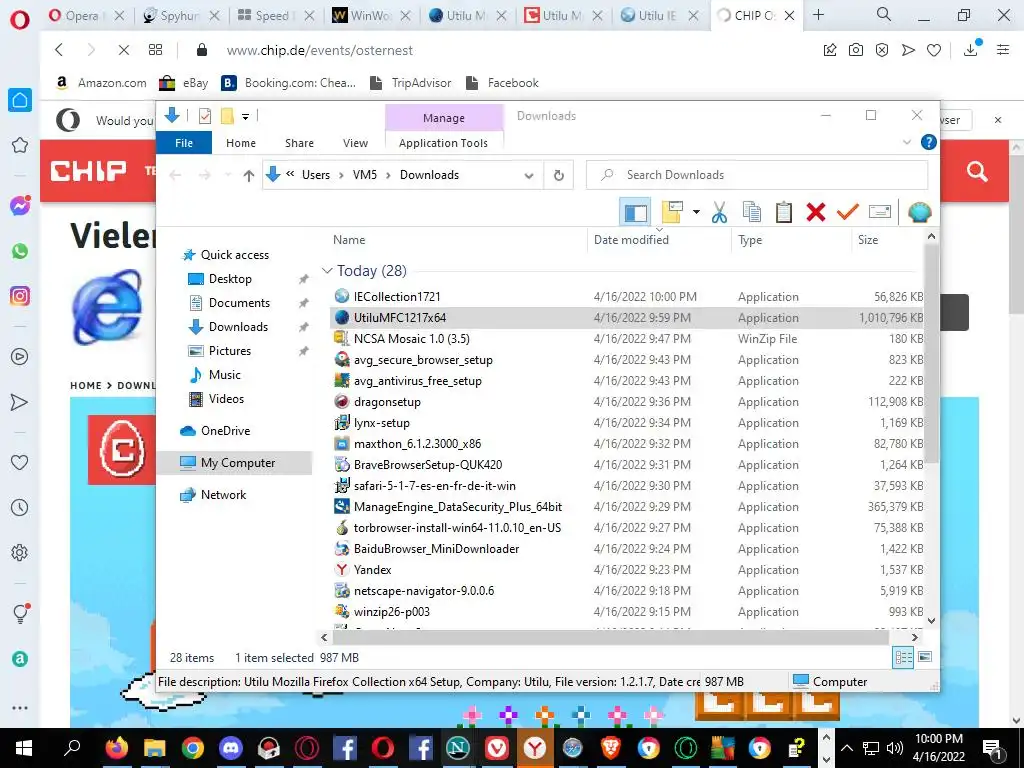Image resolution: width=1024 pixels, height=768 pixels.
Task: Collapse the Today (28) group
Action: coord(327,270)
